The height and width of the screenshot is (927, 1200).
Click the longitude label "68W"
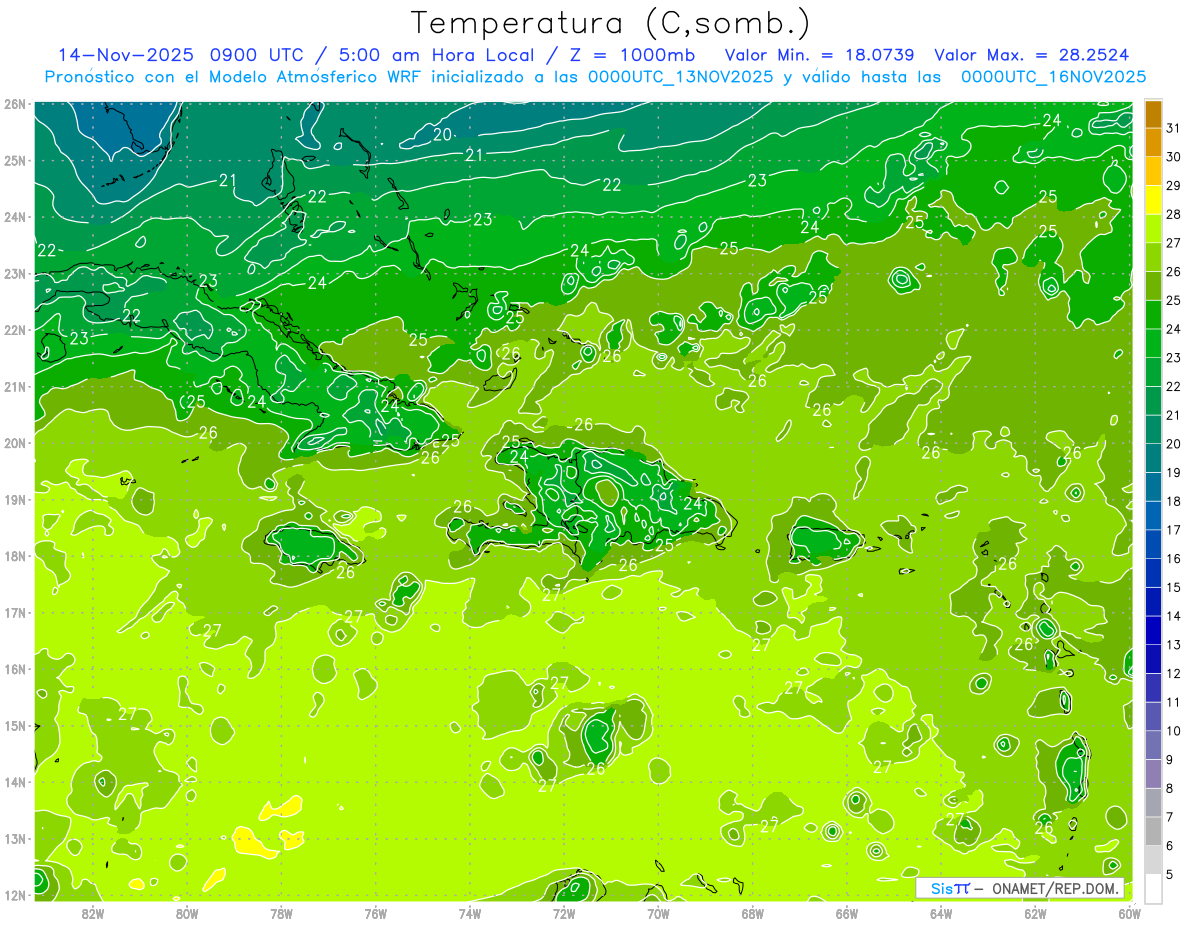tap(752, 912)
